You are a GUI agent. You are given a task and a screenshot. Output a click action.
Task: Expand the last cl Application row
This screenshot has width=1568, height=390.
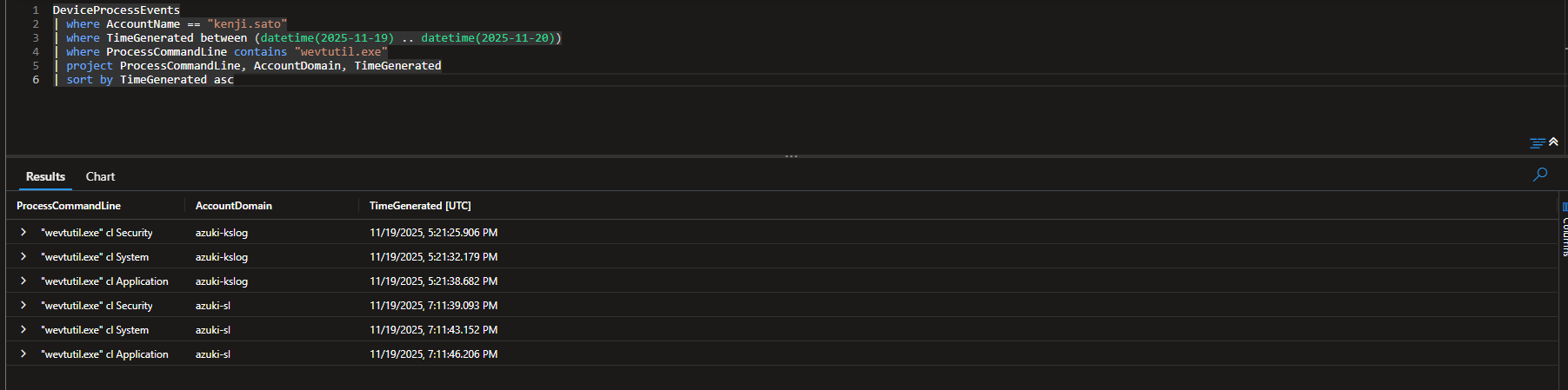coord(23,354)
